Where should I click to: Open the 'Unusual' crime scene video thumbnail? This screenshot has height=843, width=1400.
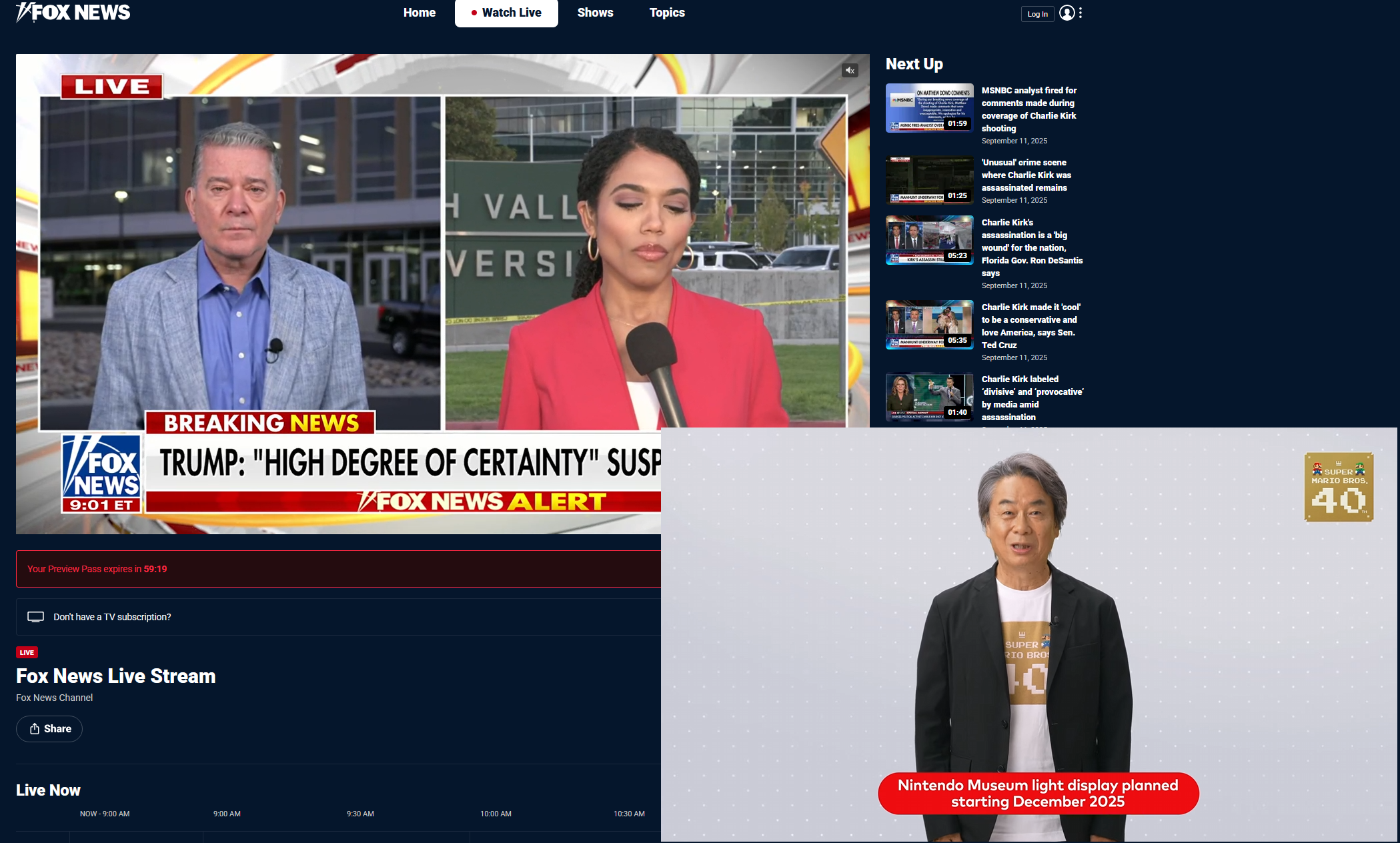click(x=929, y=180)
